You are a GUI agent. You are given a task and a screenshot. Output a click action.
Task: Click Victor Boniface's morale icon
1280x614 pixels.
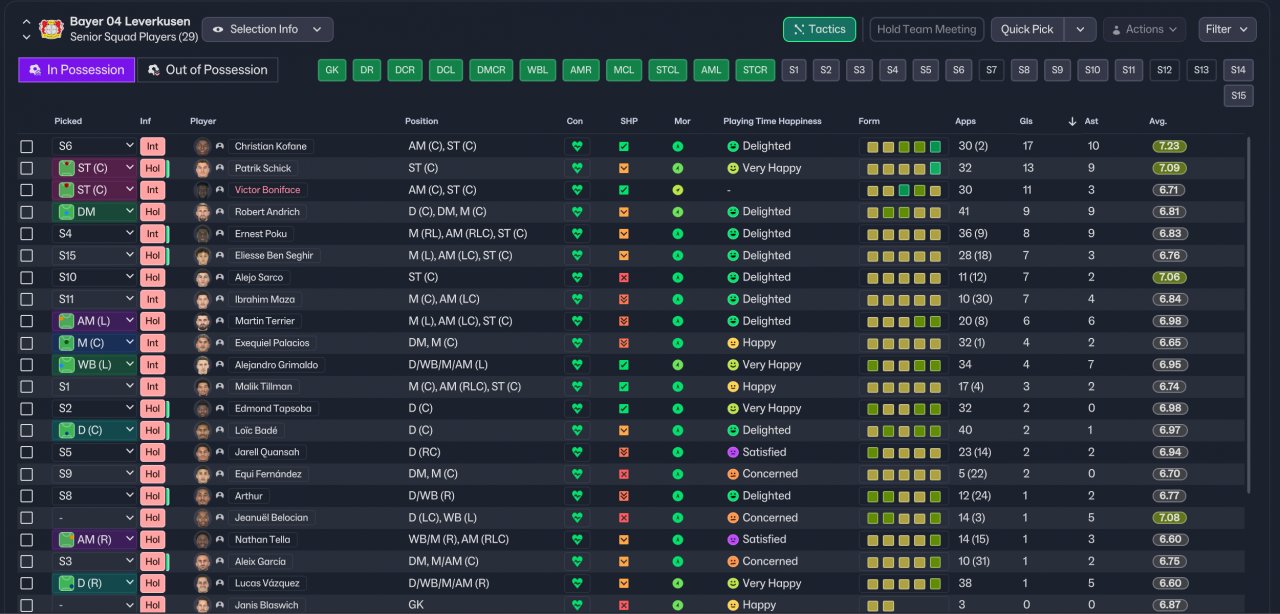pos(678,190)
